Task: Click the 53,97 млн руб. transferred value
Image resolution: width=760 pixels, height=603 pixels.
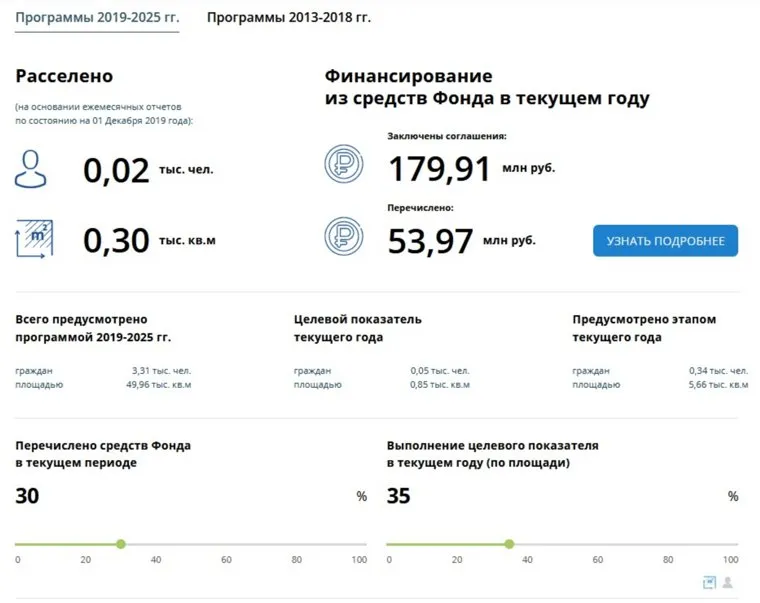Action: [431, 240]
